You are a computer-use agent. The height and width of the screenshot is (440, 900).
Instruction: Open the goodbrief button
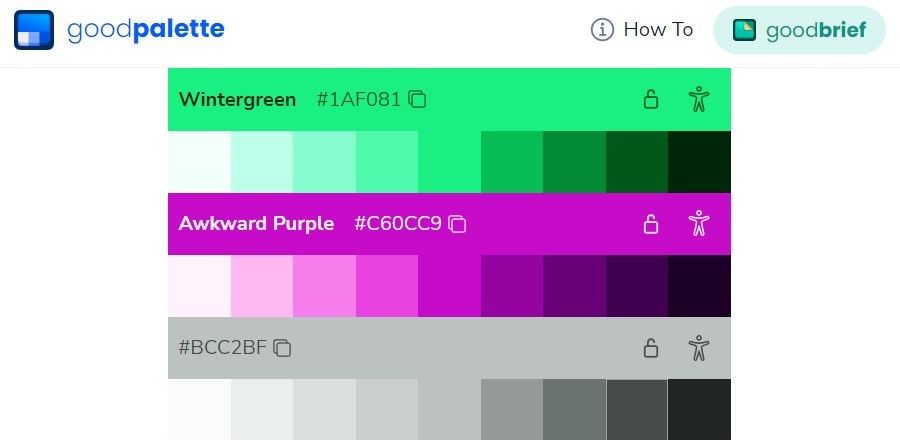pyautogui.click(x=799, y=30)
